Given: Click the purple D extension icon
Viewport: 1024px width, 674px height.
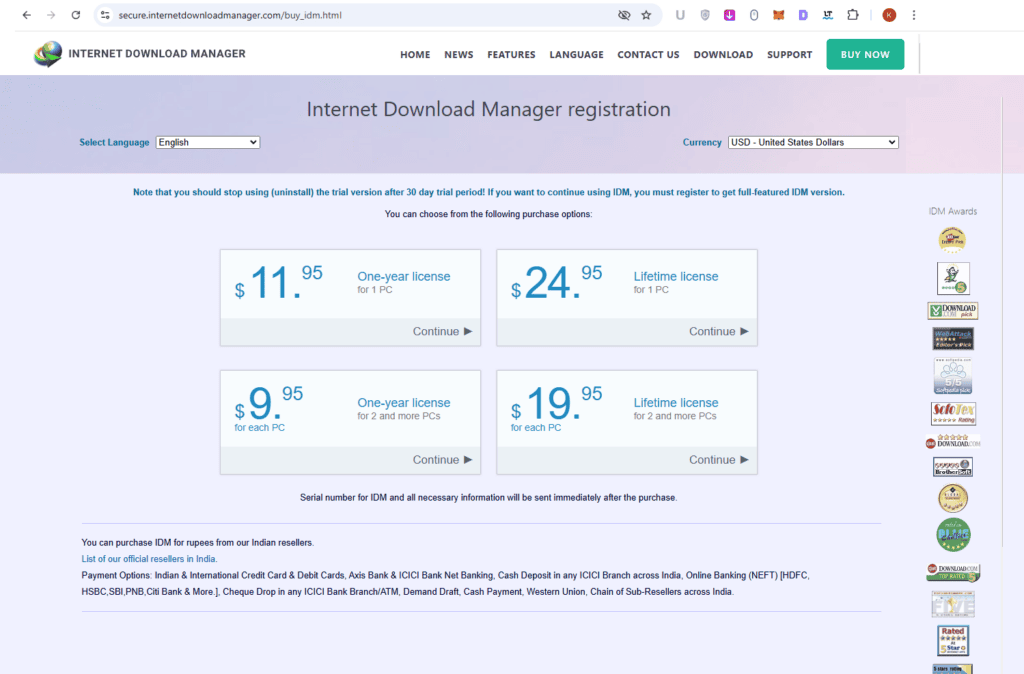Looking at the screenshot, I should point(803,15).
